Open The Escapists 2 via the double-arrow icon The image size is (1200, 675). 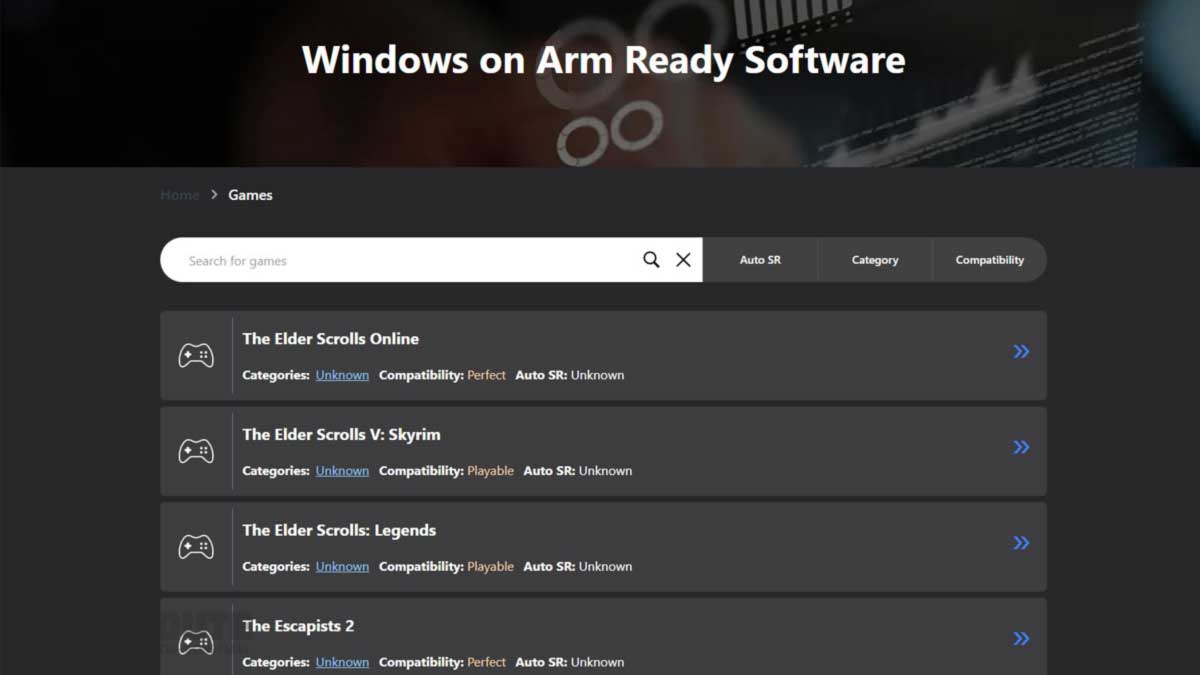point(1021,638)
